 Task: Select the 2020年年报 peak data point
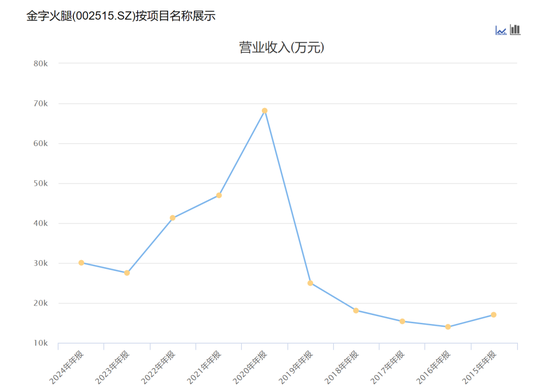tap(265, 111)
